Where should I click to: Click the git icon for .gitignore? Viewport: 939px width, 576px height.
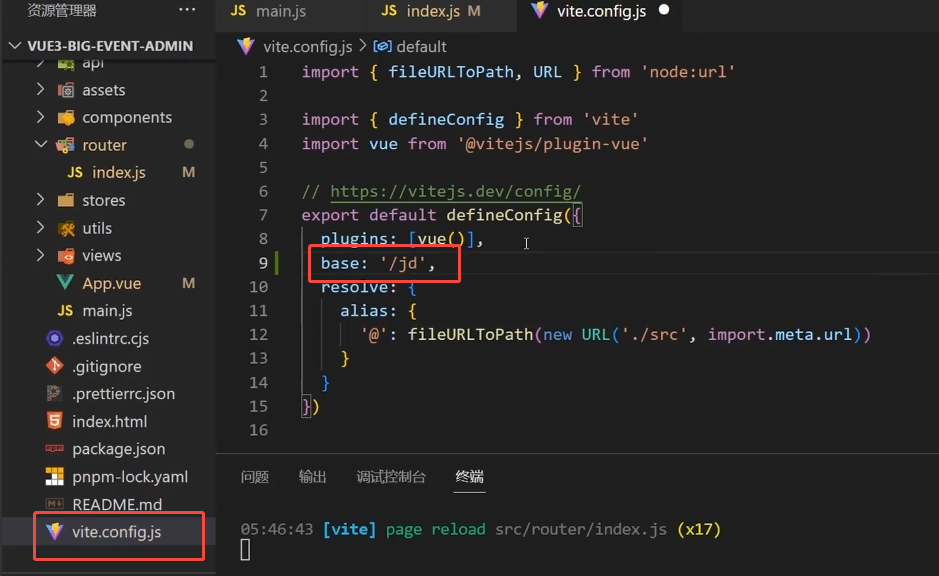point(55,366)
